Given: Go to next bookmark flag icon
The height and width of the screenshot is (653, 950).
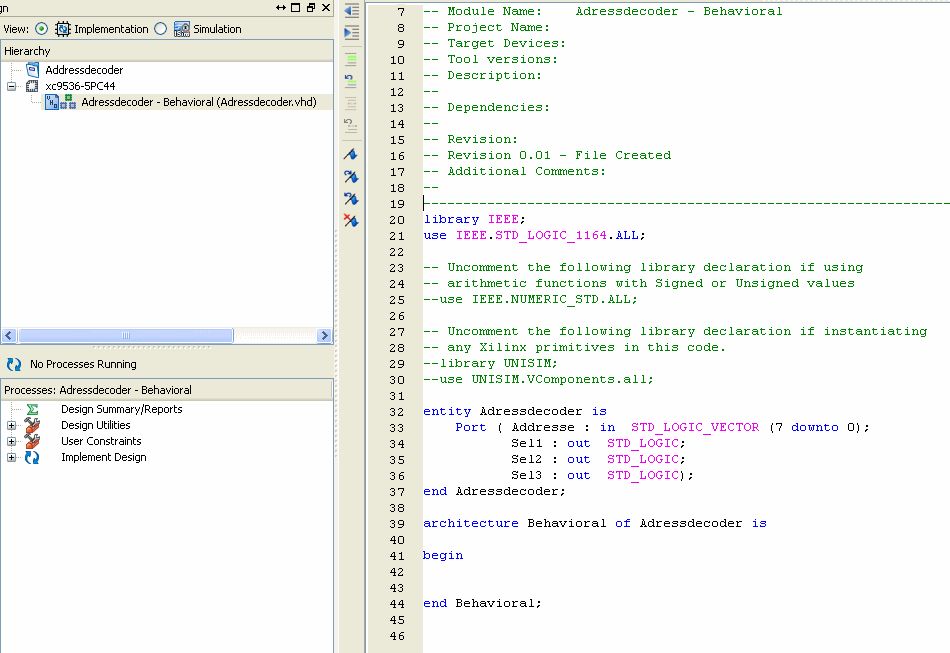Looking at the screenshot, I should (x=351, y=176).
